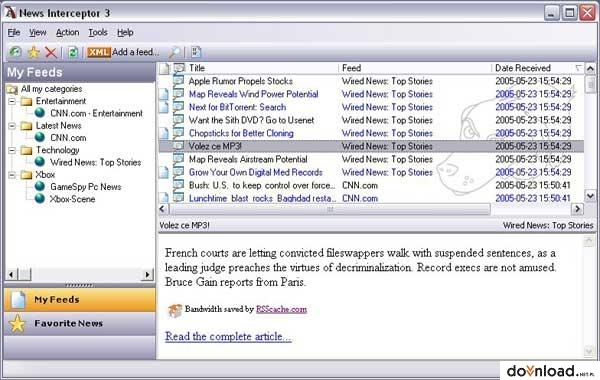Click the news list horizontal scrollbar thumb
The height and width of the screenshot is (380, 600).
330,209
